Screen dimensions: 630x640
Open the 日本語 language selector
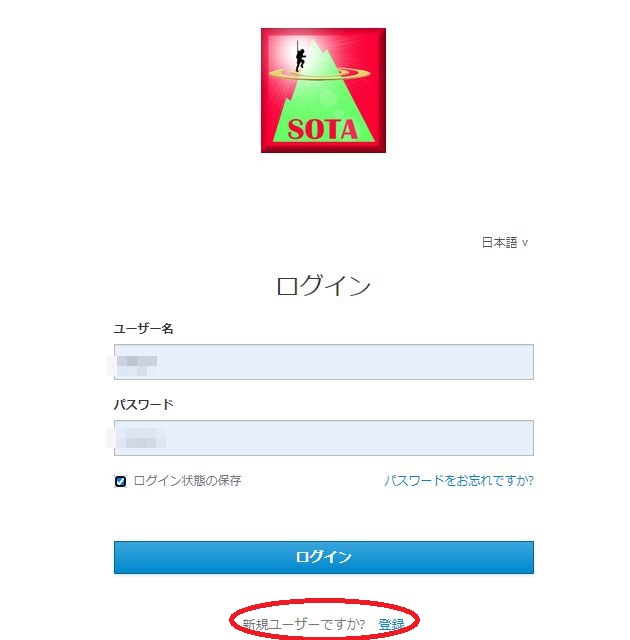coord(505,242)
